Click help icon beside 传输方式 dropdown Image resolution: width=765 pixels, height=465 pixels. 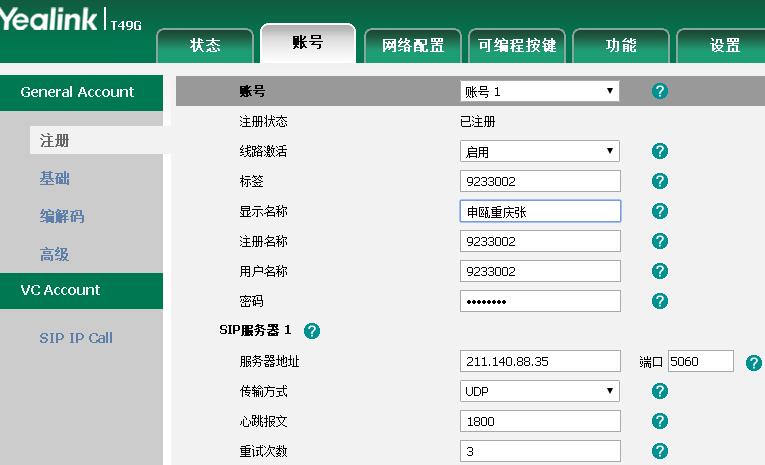point(659,392)
